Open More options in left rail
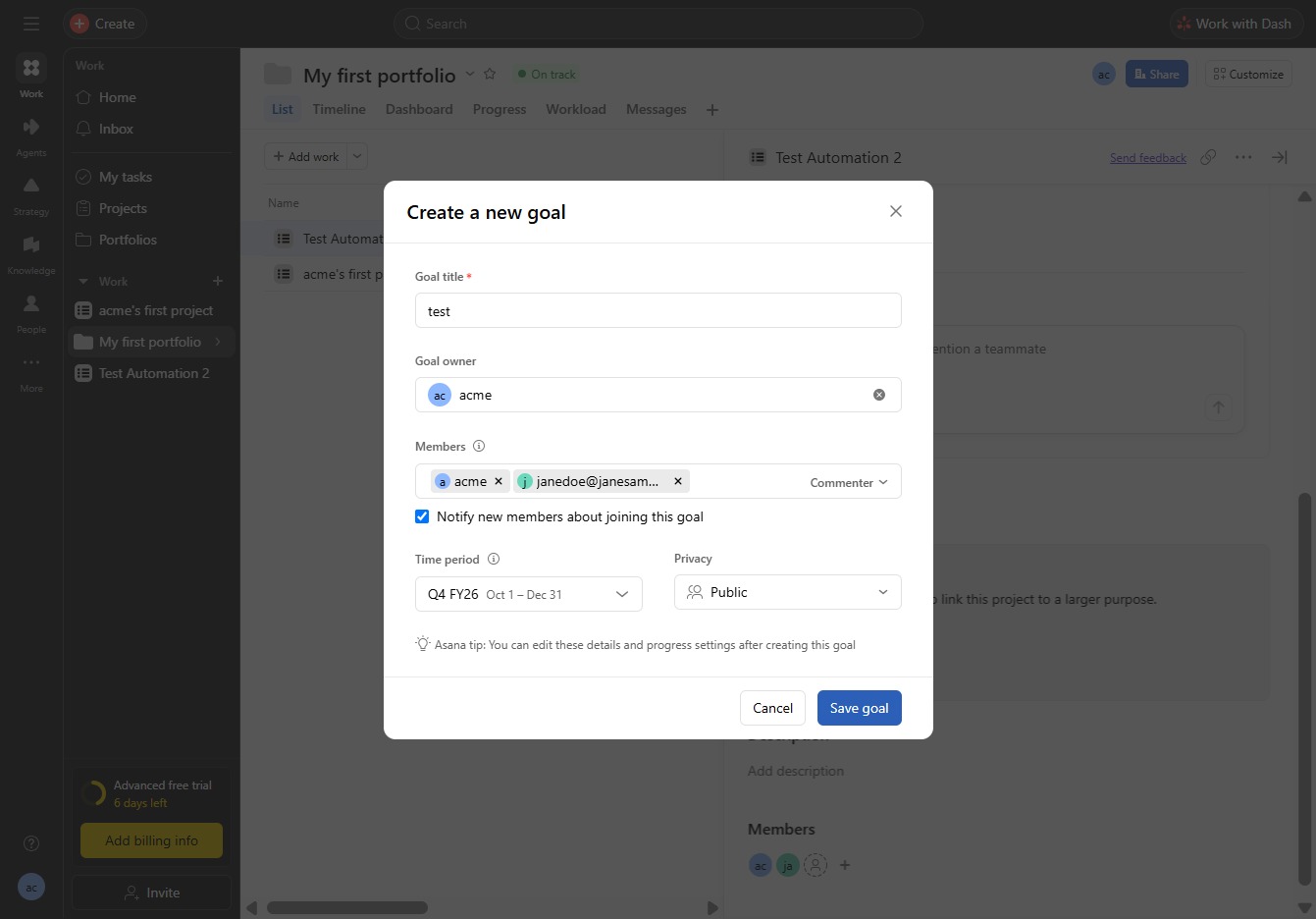The width and height of the screenshot is (1316, 919). coord(31,372)
